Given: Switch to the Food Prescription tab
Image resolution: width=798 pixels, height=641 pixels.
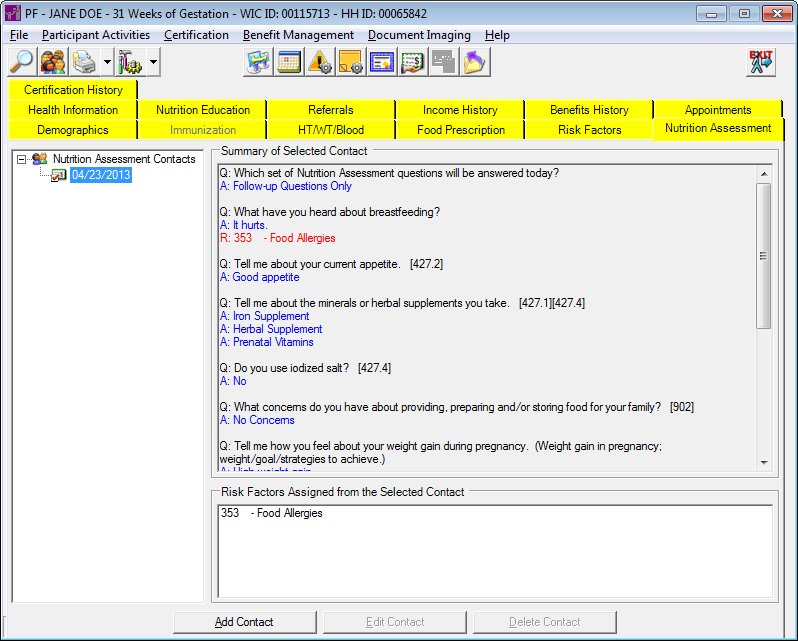Looking at the screenshot, I should click(x=460, y=130).
